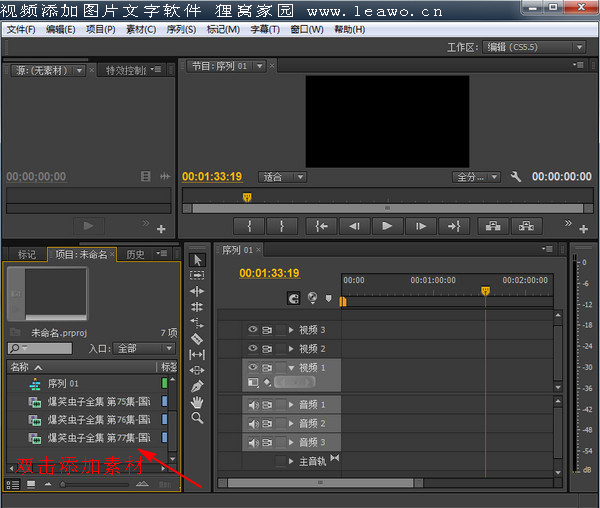
Task: Select the Pen tool
Action: pyautogui.click(x=197, y=386)
